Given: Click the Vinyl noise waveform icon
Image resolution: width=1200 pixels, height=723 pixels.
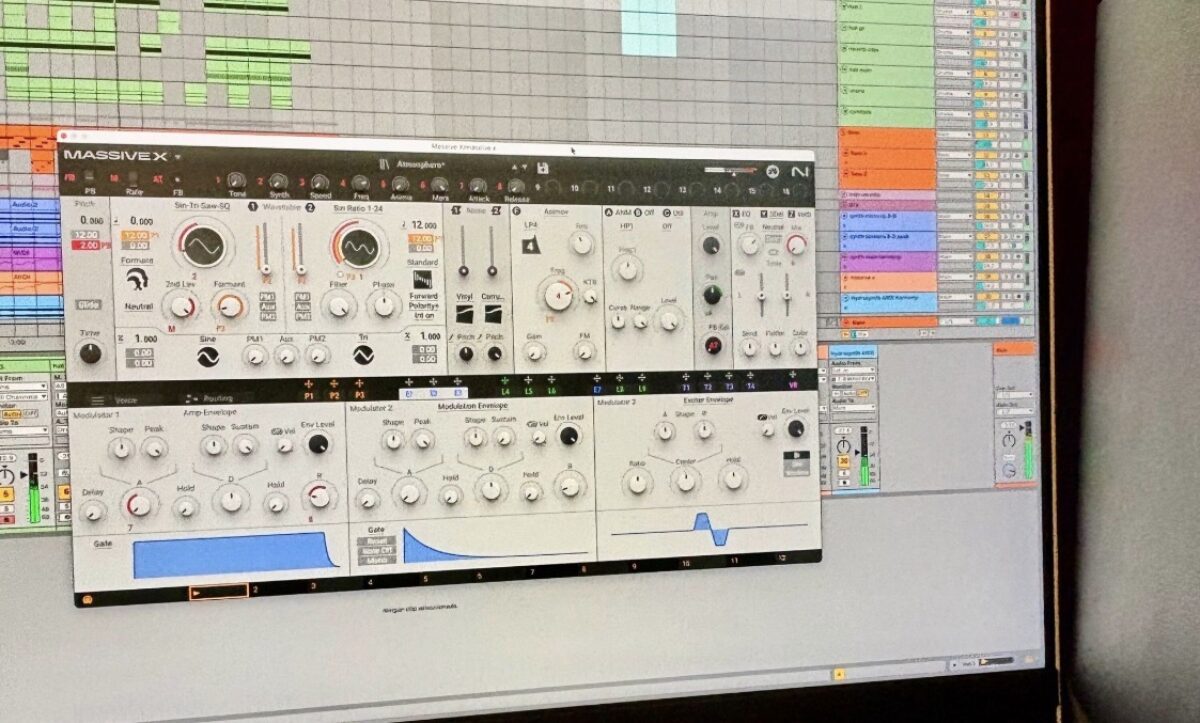Looking at the screenshot, I should click(x=464, y=315).
